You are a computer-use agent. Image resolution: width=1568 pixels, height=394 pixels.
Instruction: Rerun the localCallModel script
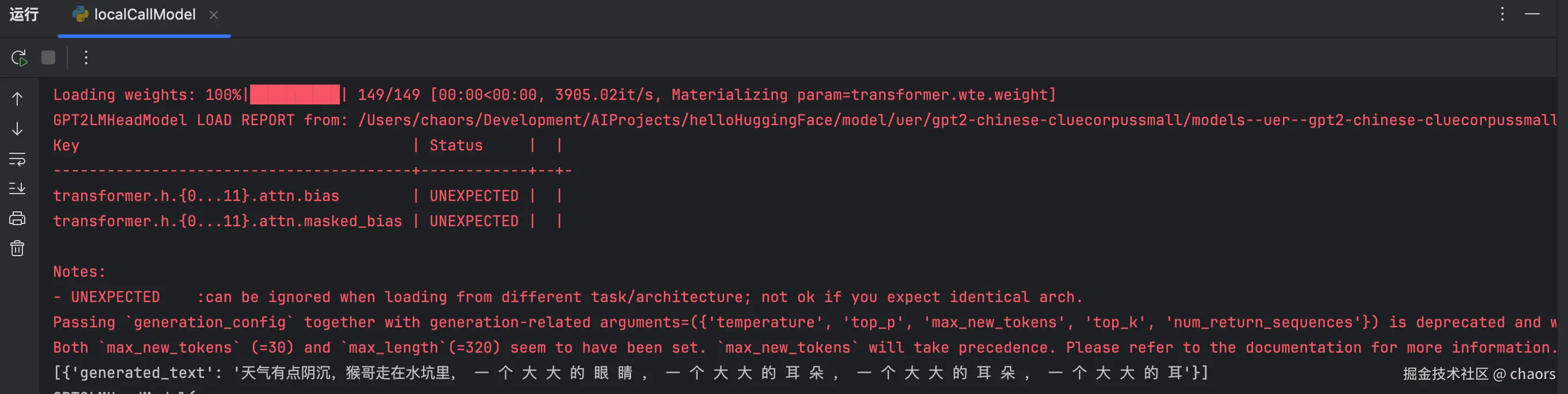pyautogui.click(x=19, y=58)
